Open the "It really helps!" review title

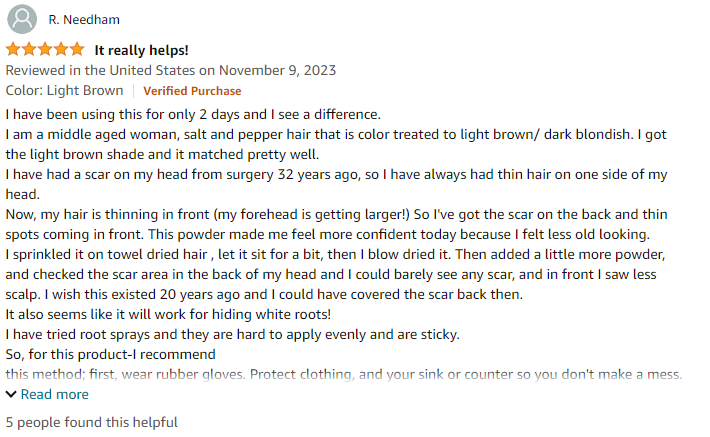(141, 50)
